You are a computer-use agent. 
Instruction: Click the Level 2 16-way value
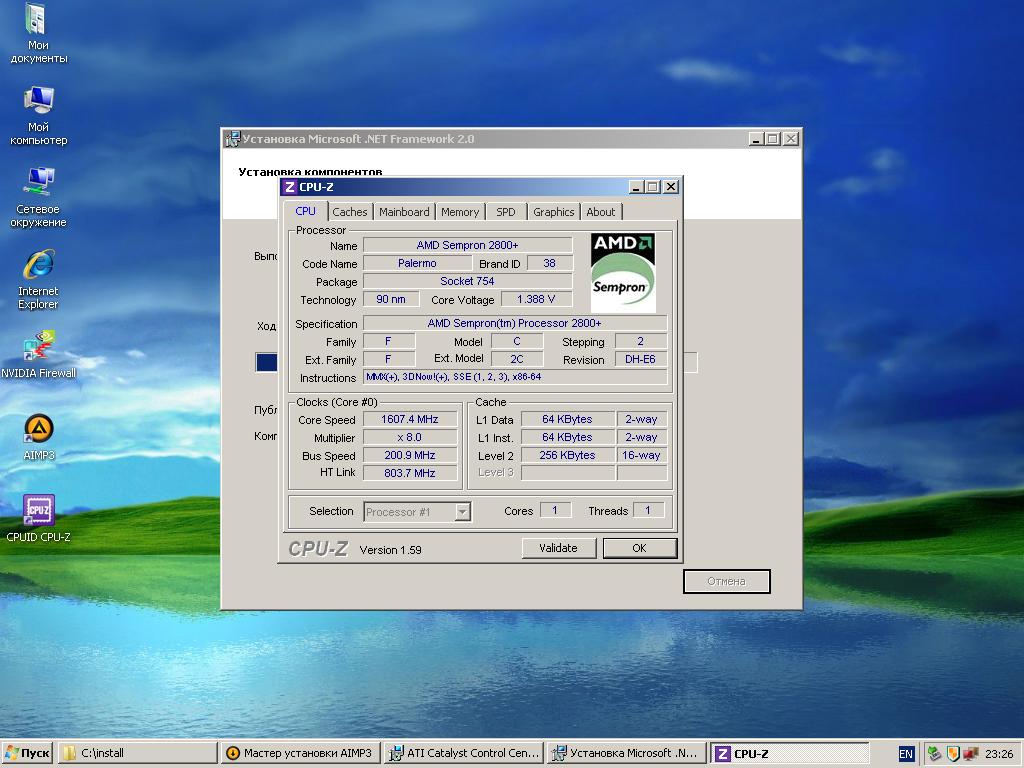(641, 455)
